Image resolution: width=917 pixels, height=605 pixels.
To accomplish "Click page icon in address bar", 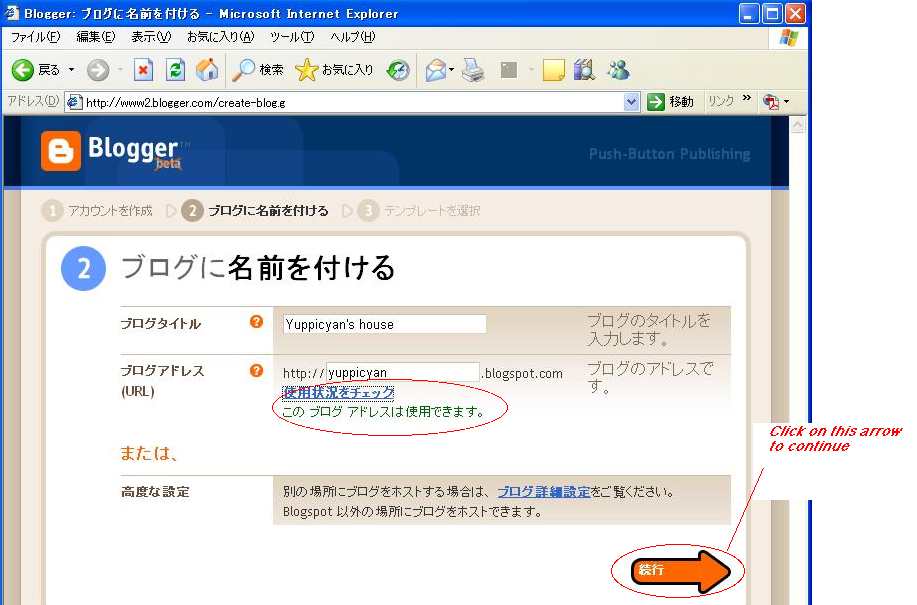I will [74, 102].
